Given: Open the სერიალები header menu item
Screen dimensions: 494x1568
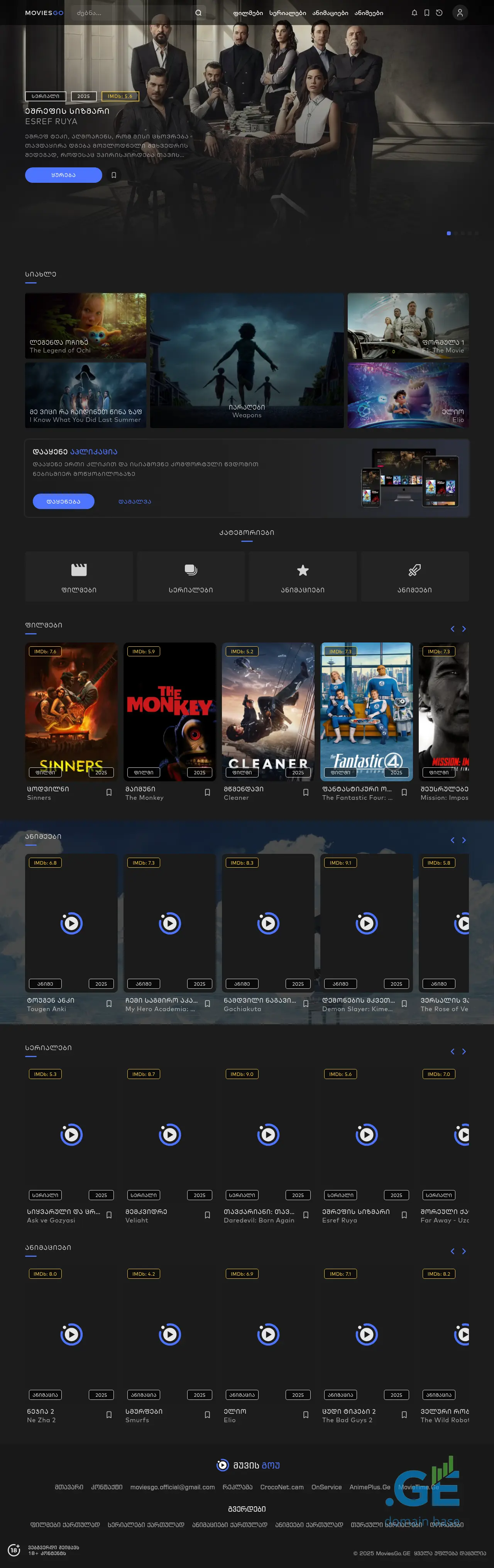Looking at the screenshot, I should click(288, 13).
